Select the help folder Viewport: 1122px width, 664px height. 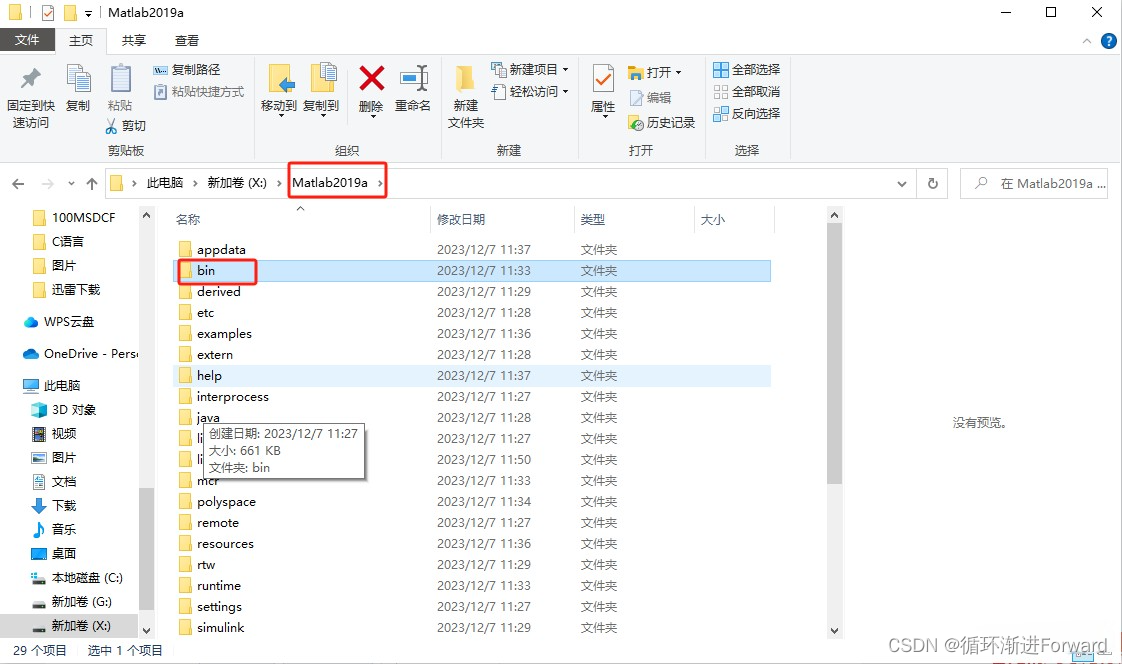[209, 376]
